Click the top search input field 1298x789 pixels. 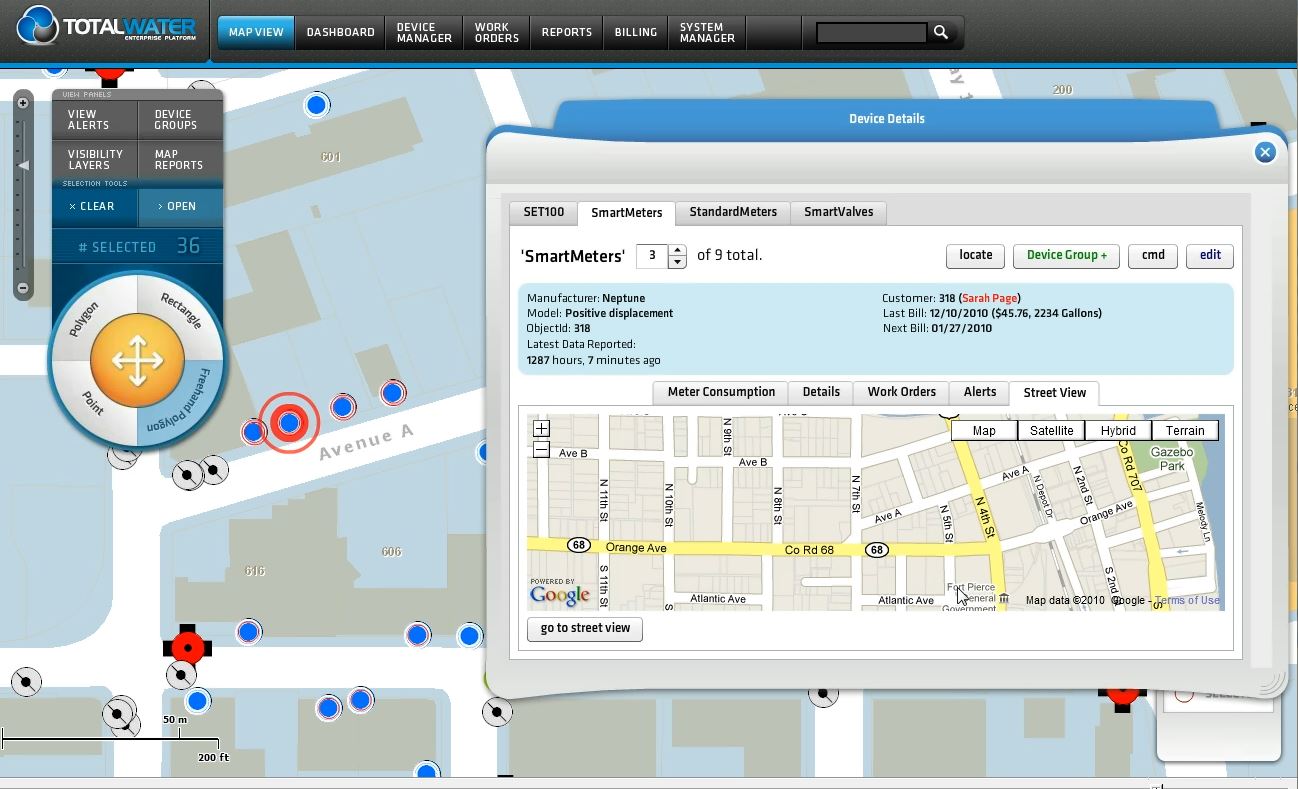pyautogui.click(x=872, y=33)
